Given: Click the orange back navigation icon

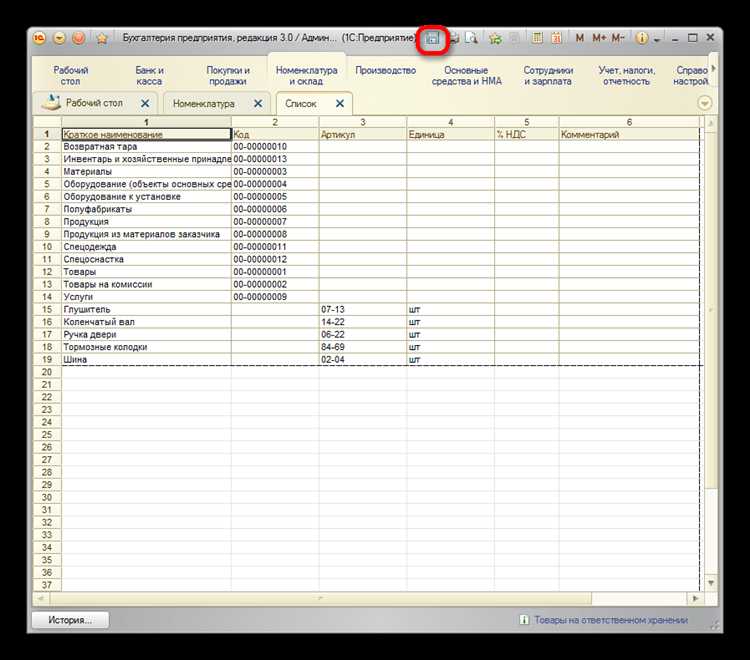Looking at the screenshot, I should pyautogui.click(x=78, y=38).
